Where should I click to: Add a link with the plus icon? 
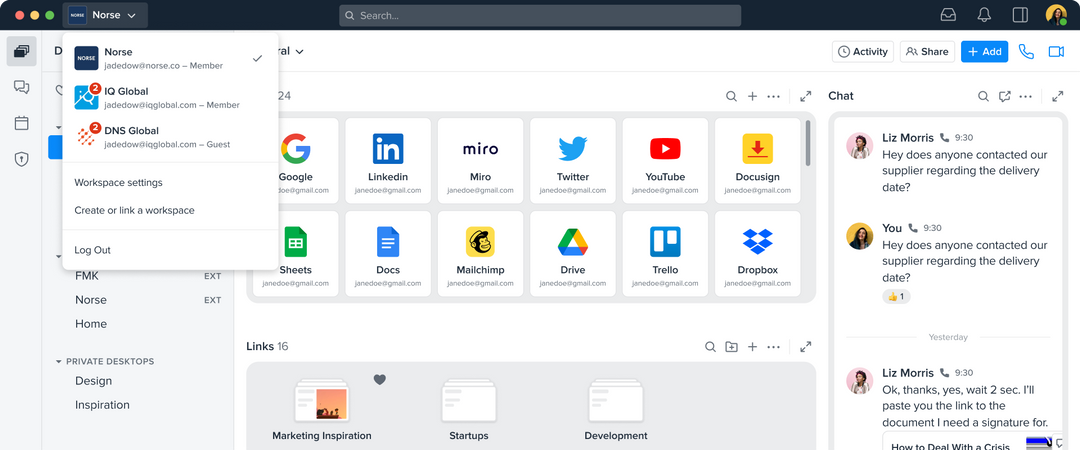(x=753, y=347)
